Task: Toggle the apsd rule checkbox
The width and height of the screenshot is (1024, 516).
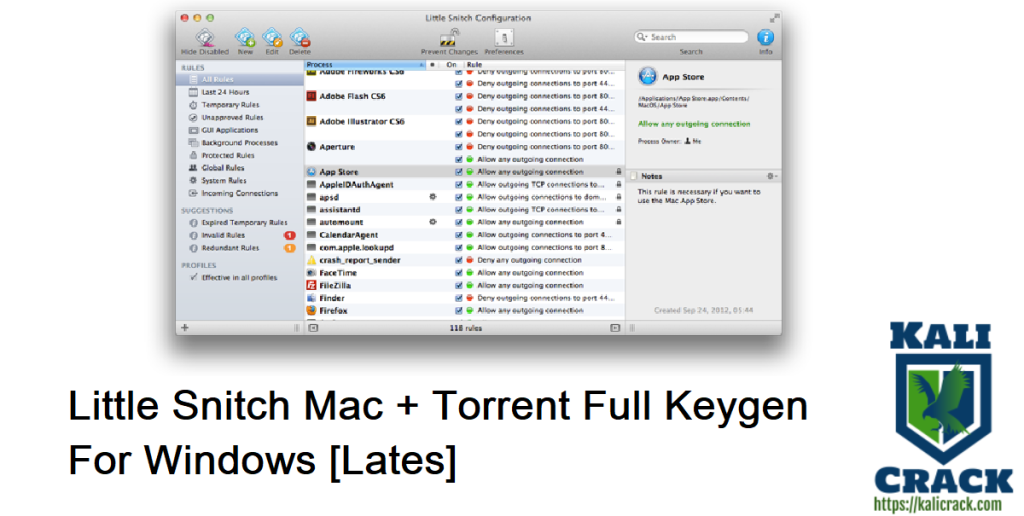Action: point(458,197)
